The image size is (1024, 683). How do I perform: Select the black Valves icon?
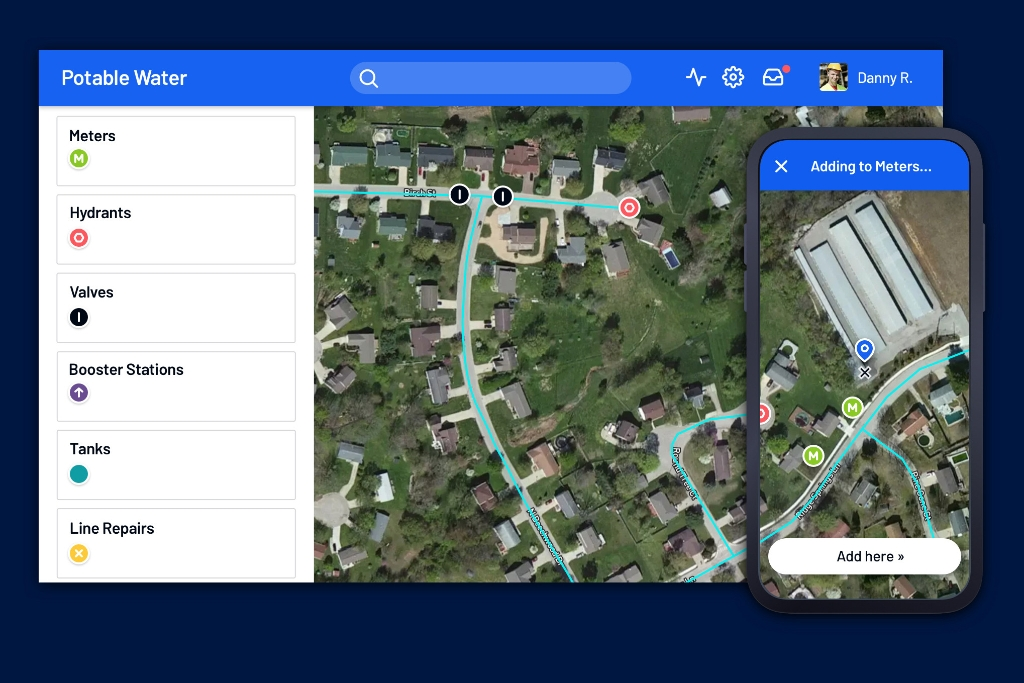click(79, 317)
